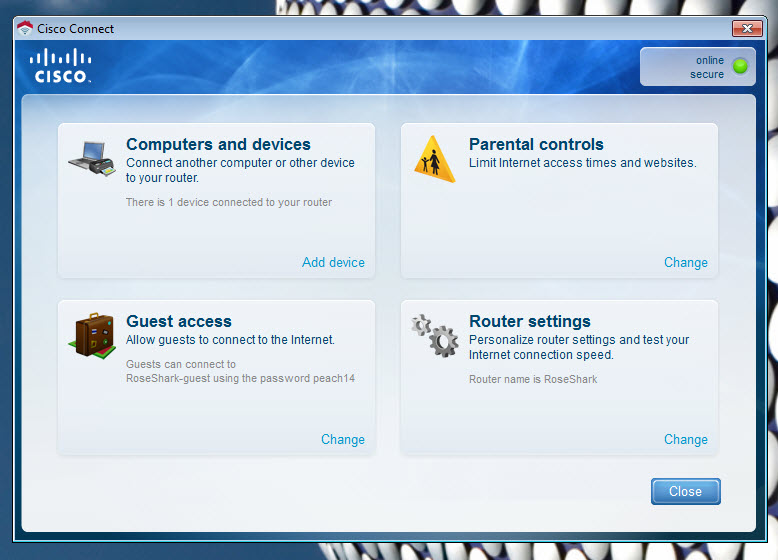
Task: Click "Router name is RoseShark" text
Action: pyautogui.click(x=533, y=379)
